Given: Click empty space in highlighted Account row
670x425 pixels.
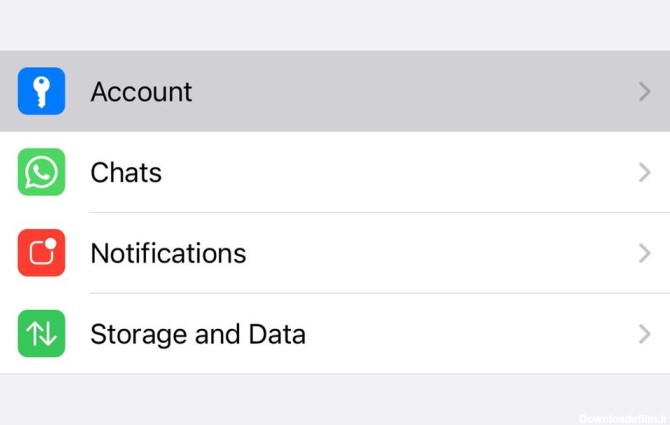Looking at the screenshot, I should (420, 92).
